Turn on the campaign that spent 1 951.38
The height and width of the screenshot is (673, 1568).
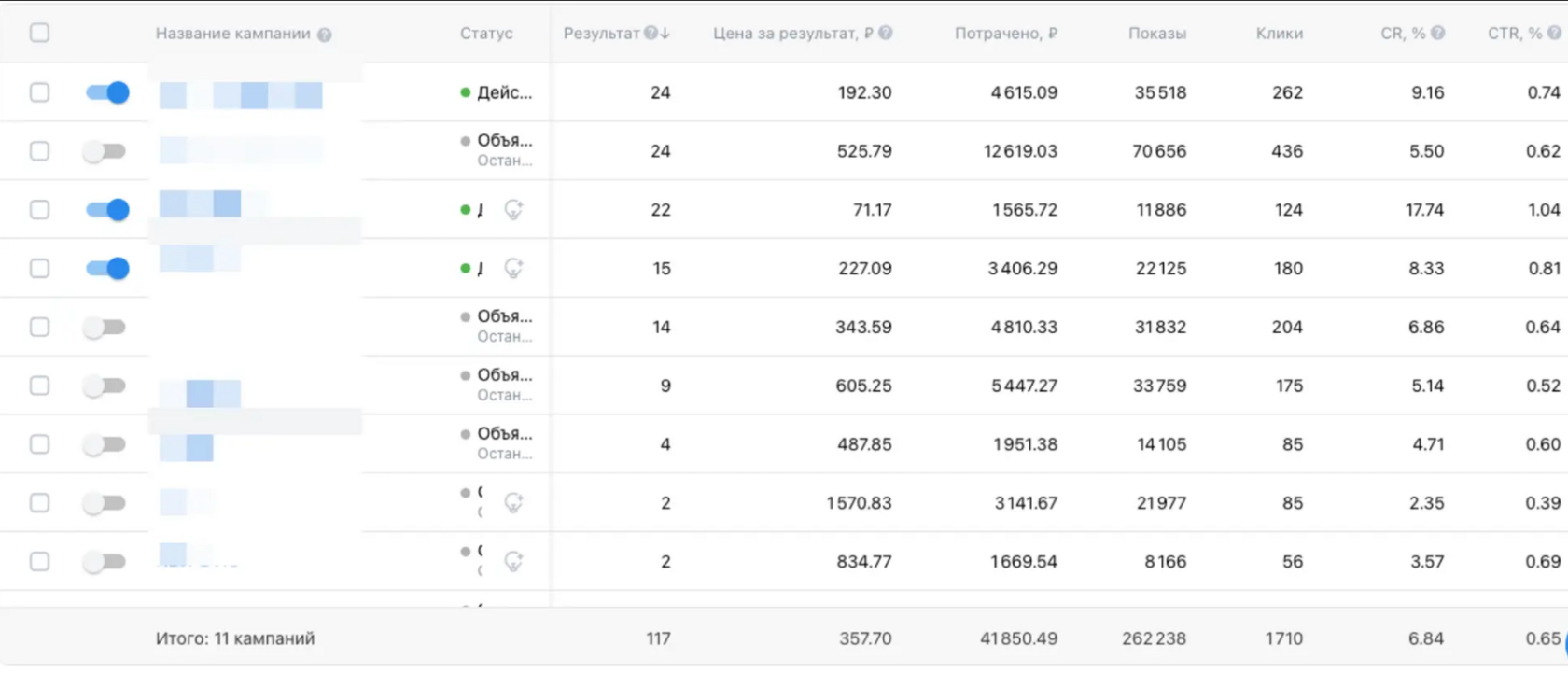click(104, 444)
